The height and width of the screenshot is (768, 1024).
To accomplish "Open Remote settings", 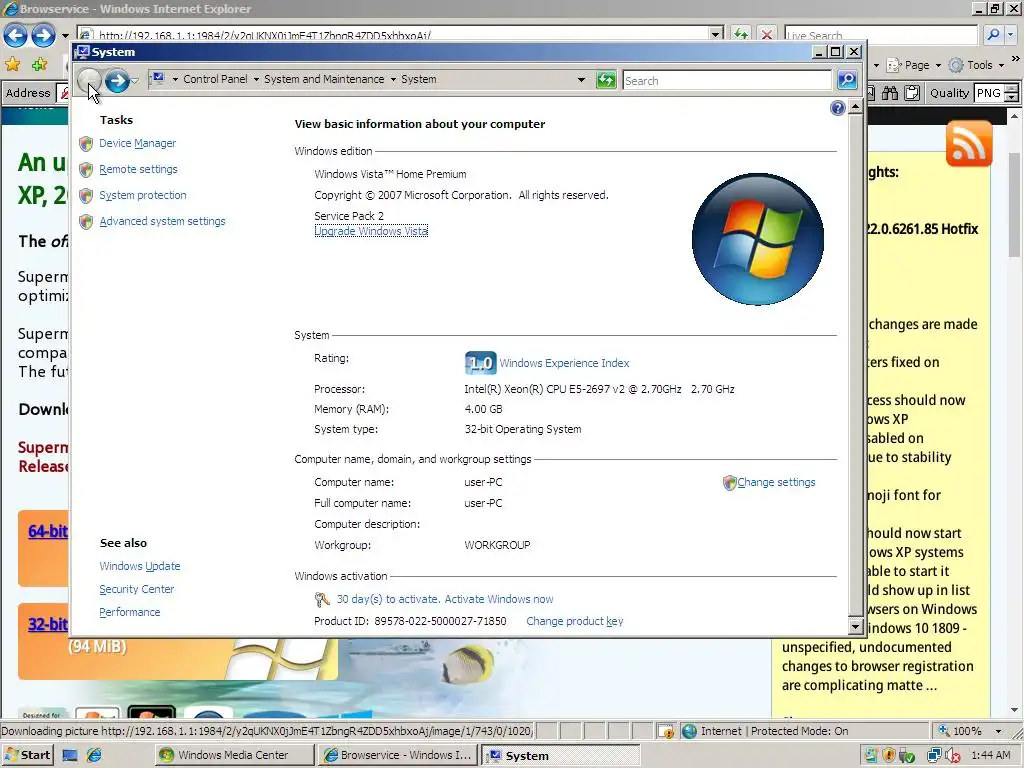I will point(138,169).
